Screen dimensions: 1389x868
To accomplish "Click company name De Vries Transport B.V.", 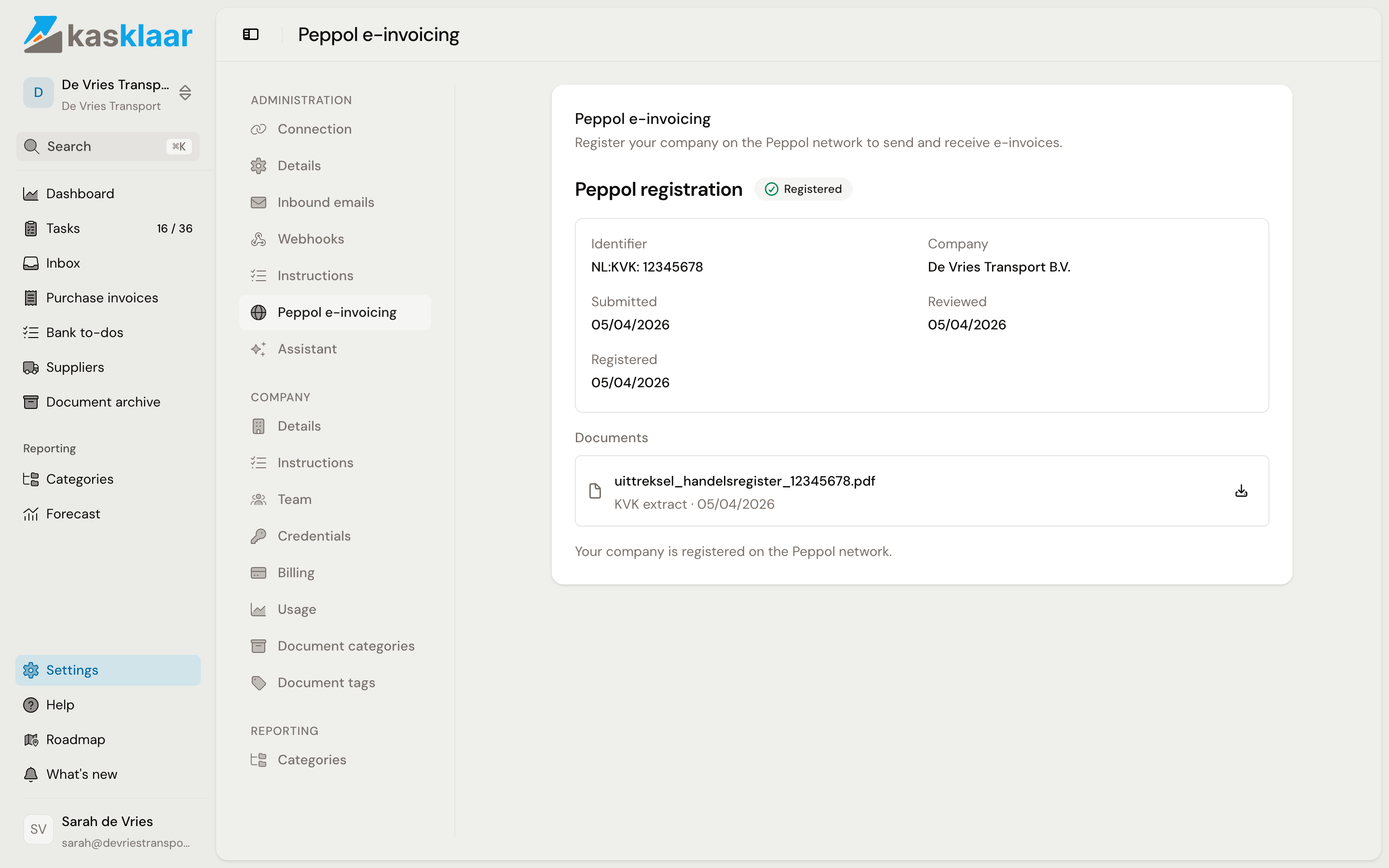I will coord(999,267).
